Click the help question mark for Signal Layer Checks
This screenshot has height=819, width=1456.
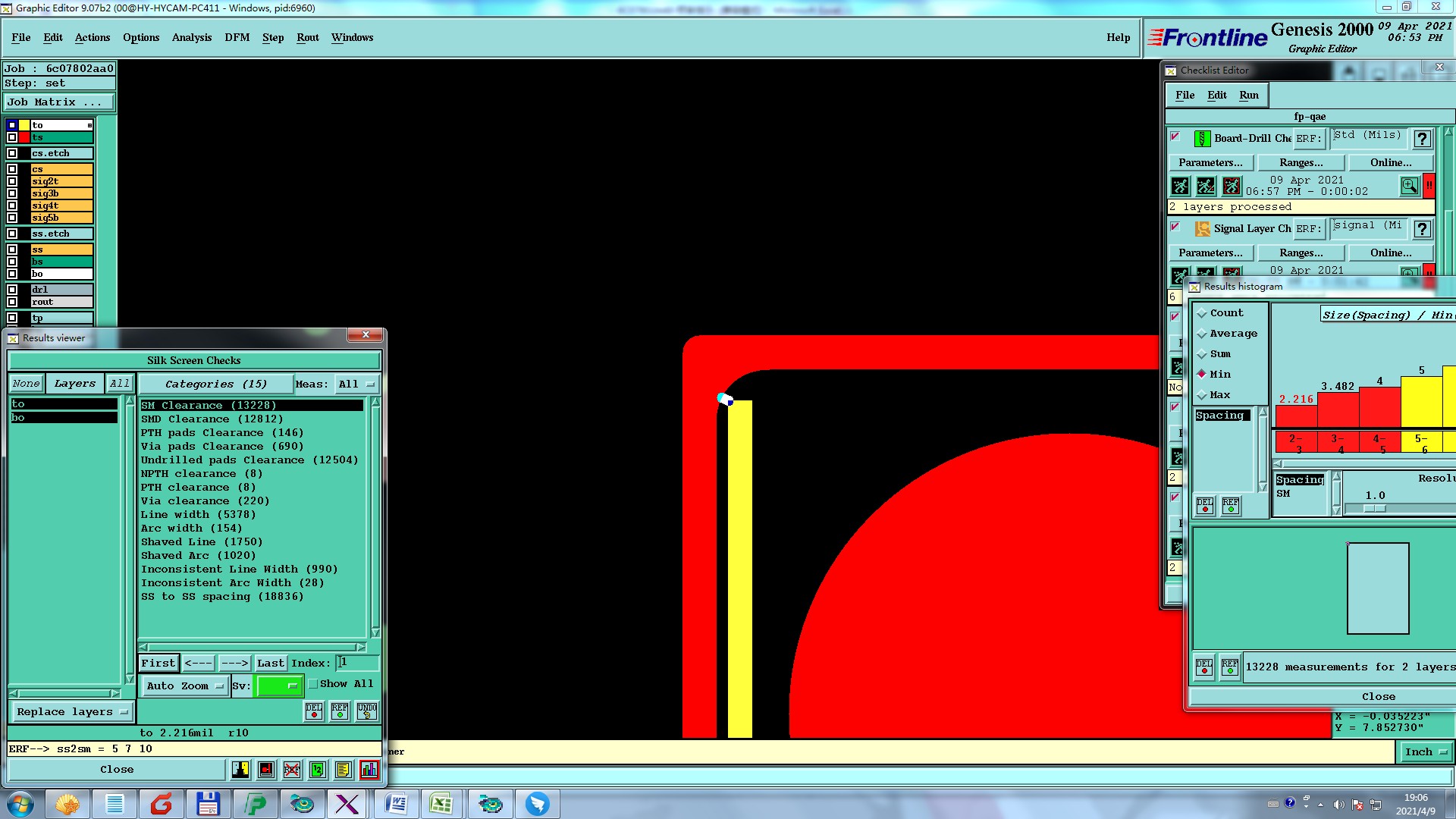[1423, 229]
